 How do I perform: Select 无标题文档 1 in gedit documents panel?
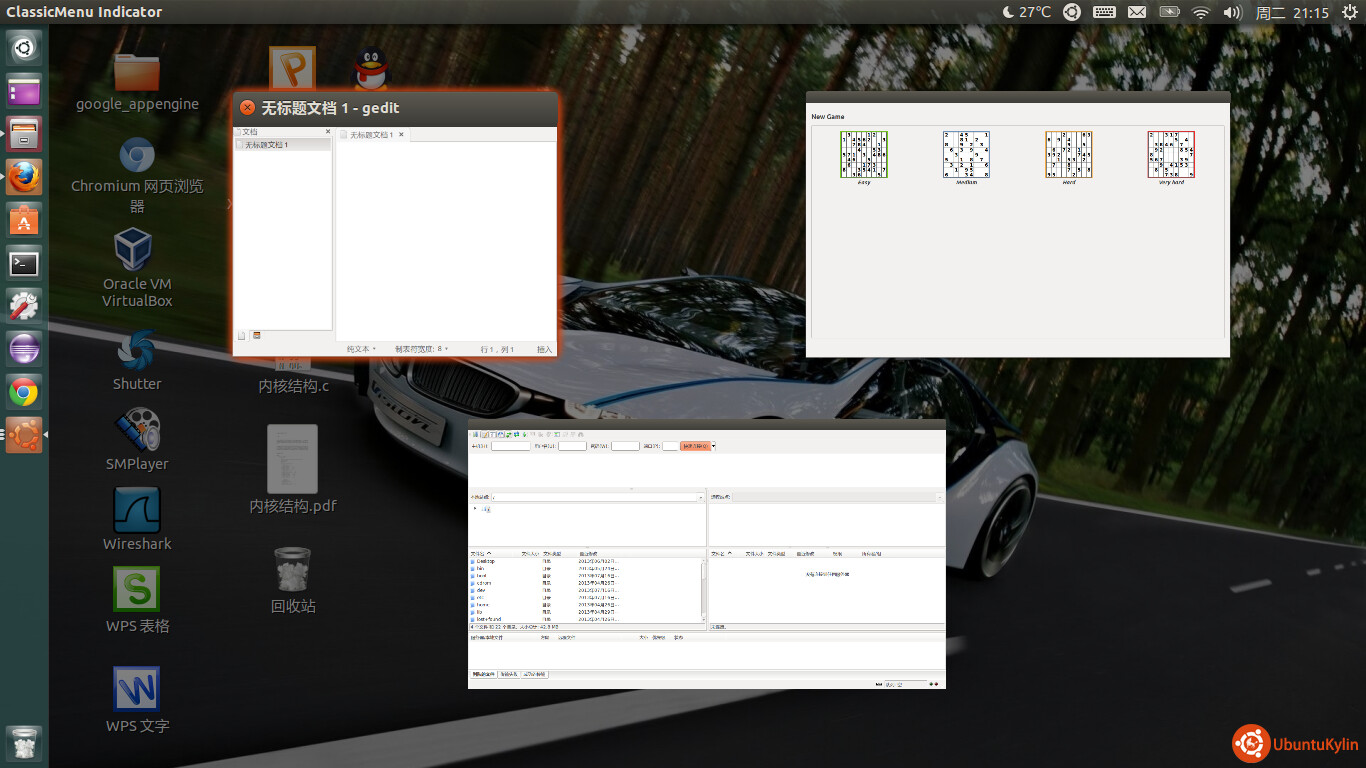pyautogui.click(x=283, y=145)
